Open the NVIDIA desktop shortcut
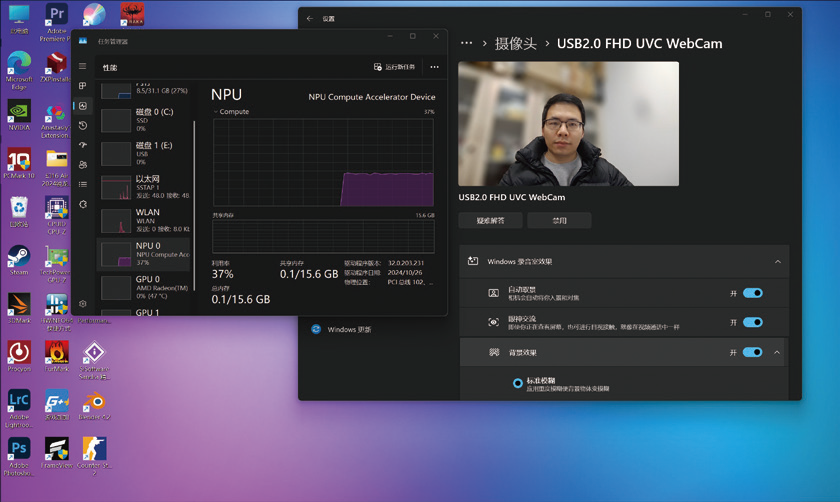The height and width of the screenshot is (502, 840). point(19,115)
